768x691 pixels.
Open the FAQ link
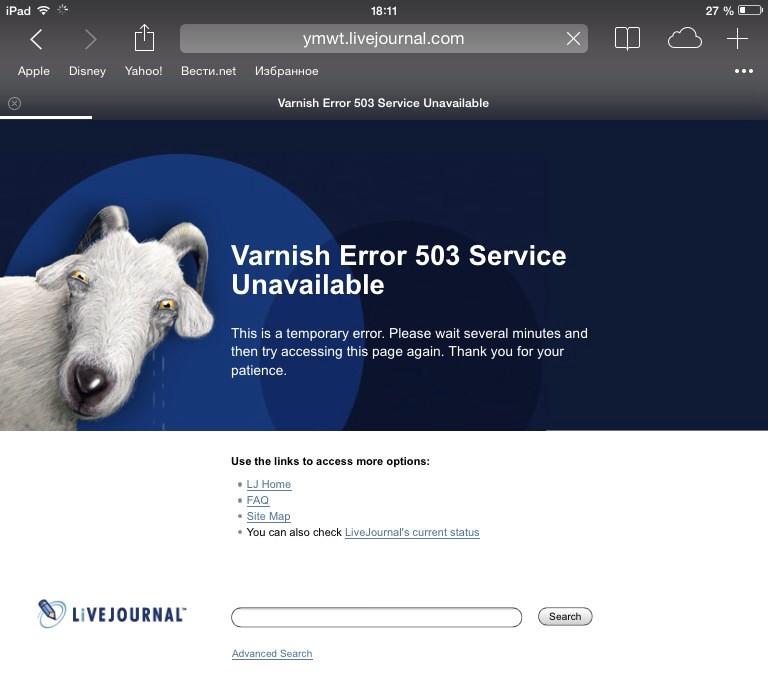point(258,500)
